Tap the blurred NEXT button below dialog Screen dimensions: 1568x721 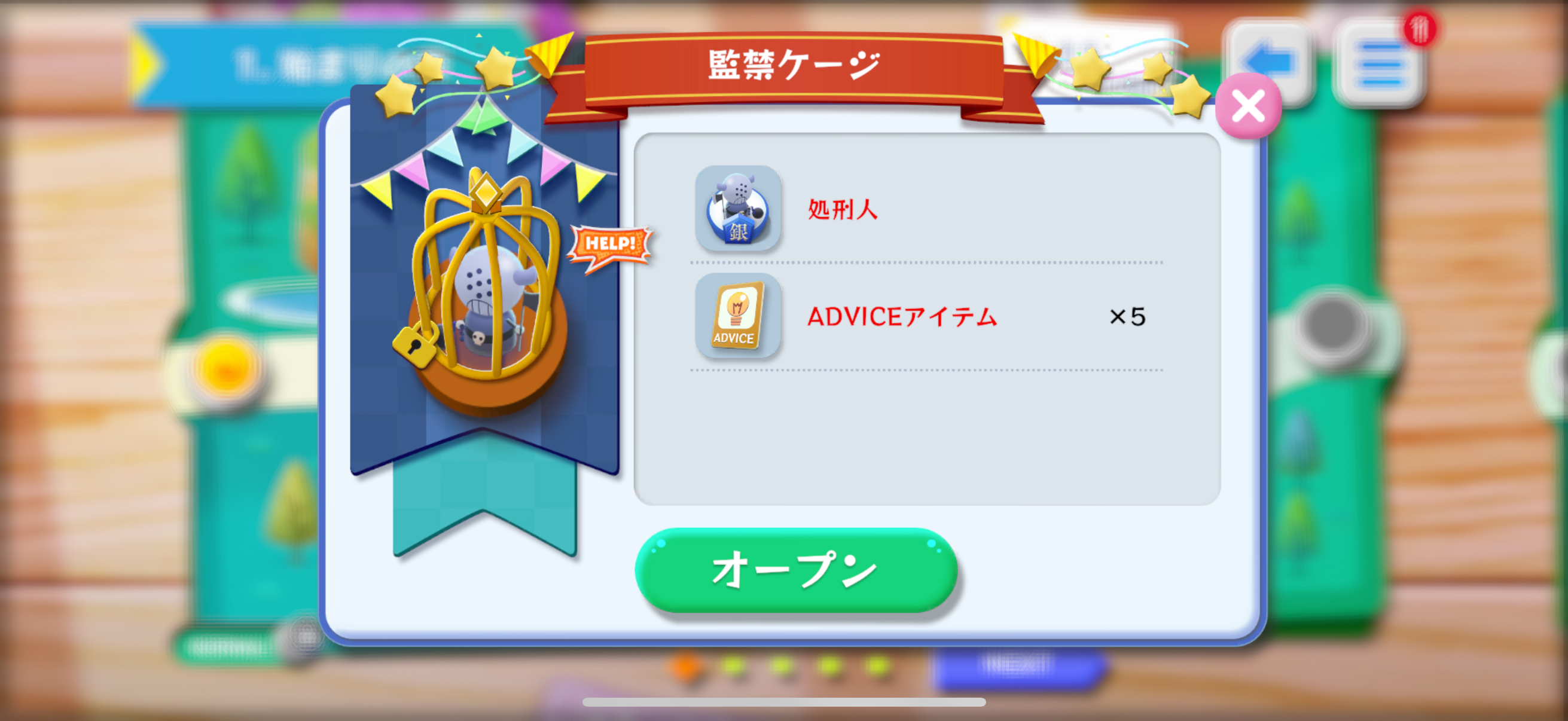tap(1017, 666)
